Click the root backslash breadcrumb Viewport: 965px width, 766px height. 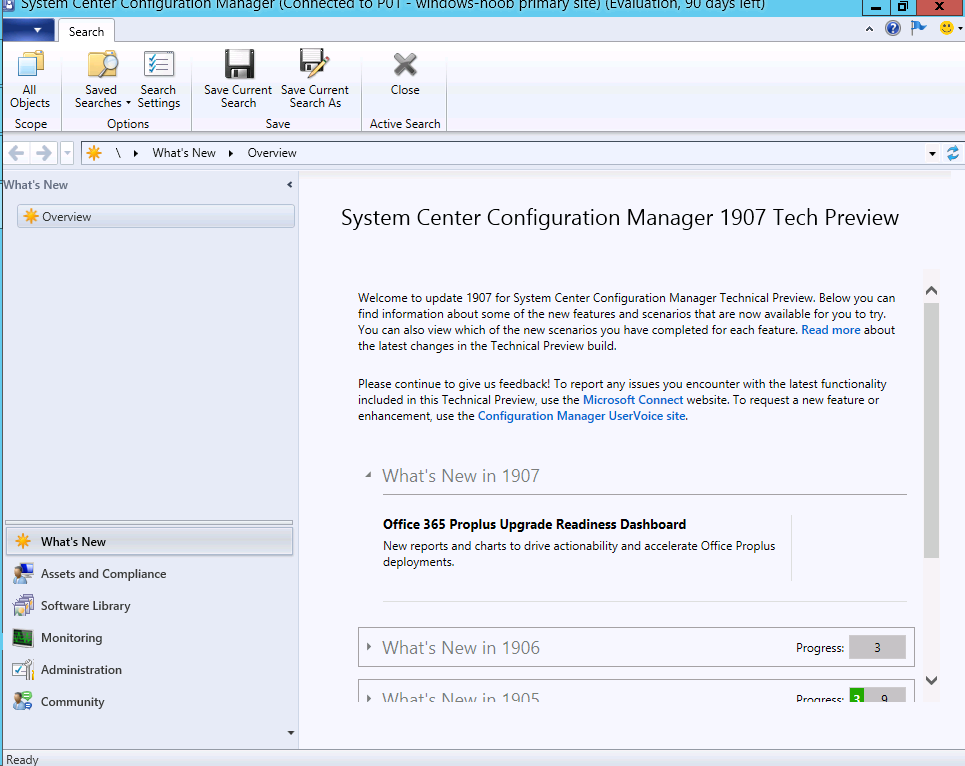pos(118,153)
